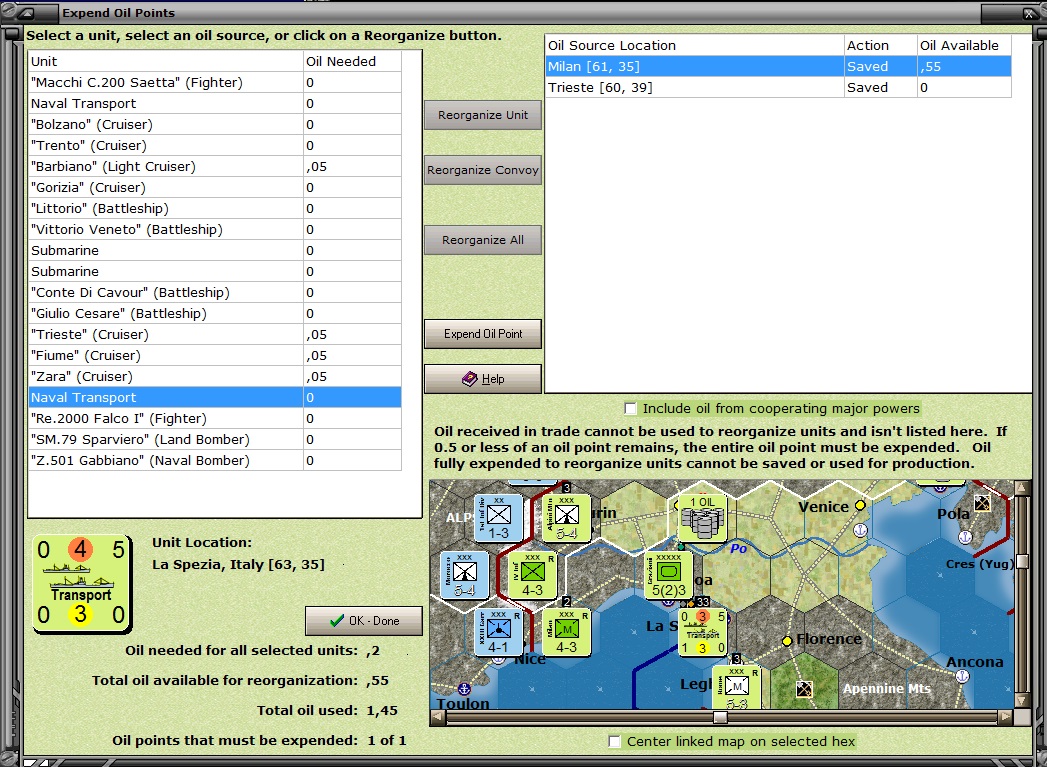Select the "Barbiano" (Light Cruiser) row
Image resolution: width=1047 pixels, height=767 pixels.
[x=215, y=167]
